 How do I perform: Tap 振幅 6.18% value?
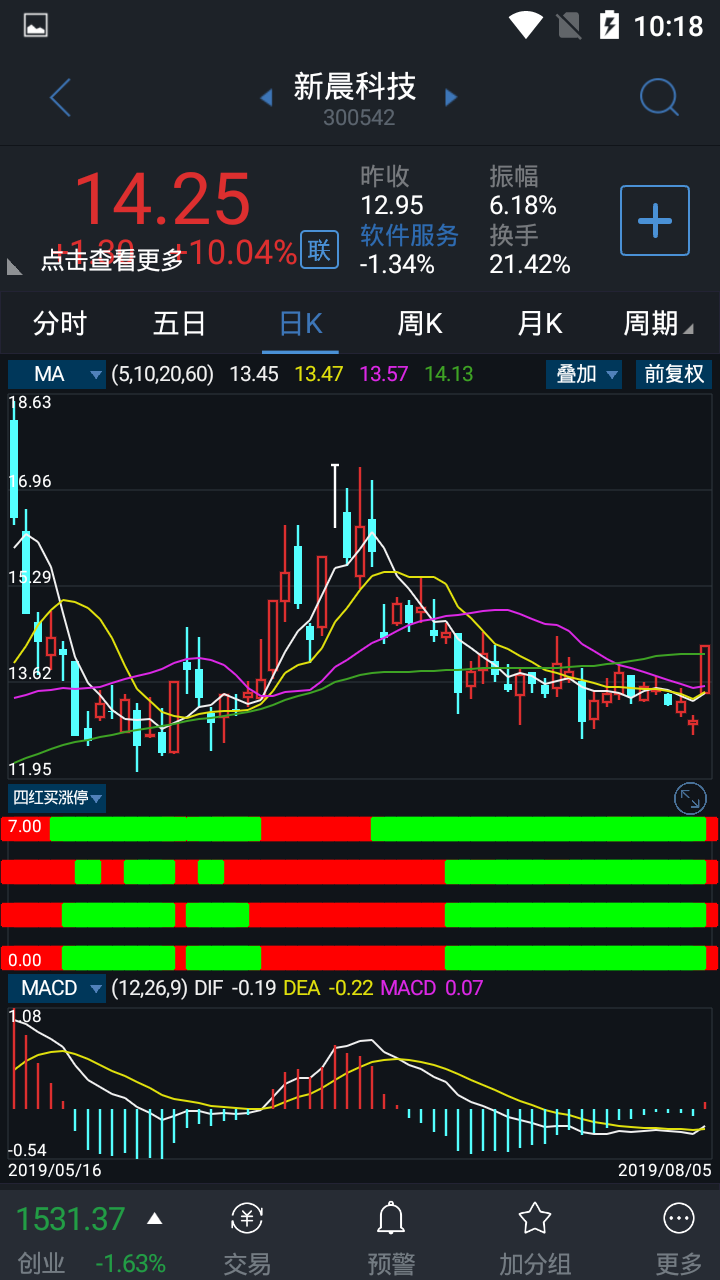(x=522, y=205)
